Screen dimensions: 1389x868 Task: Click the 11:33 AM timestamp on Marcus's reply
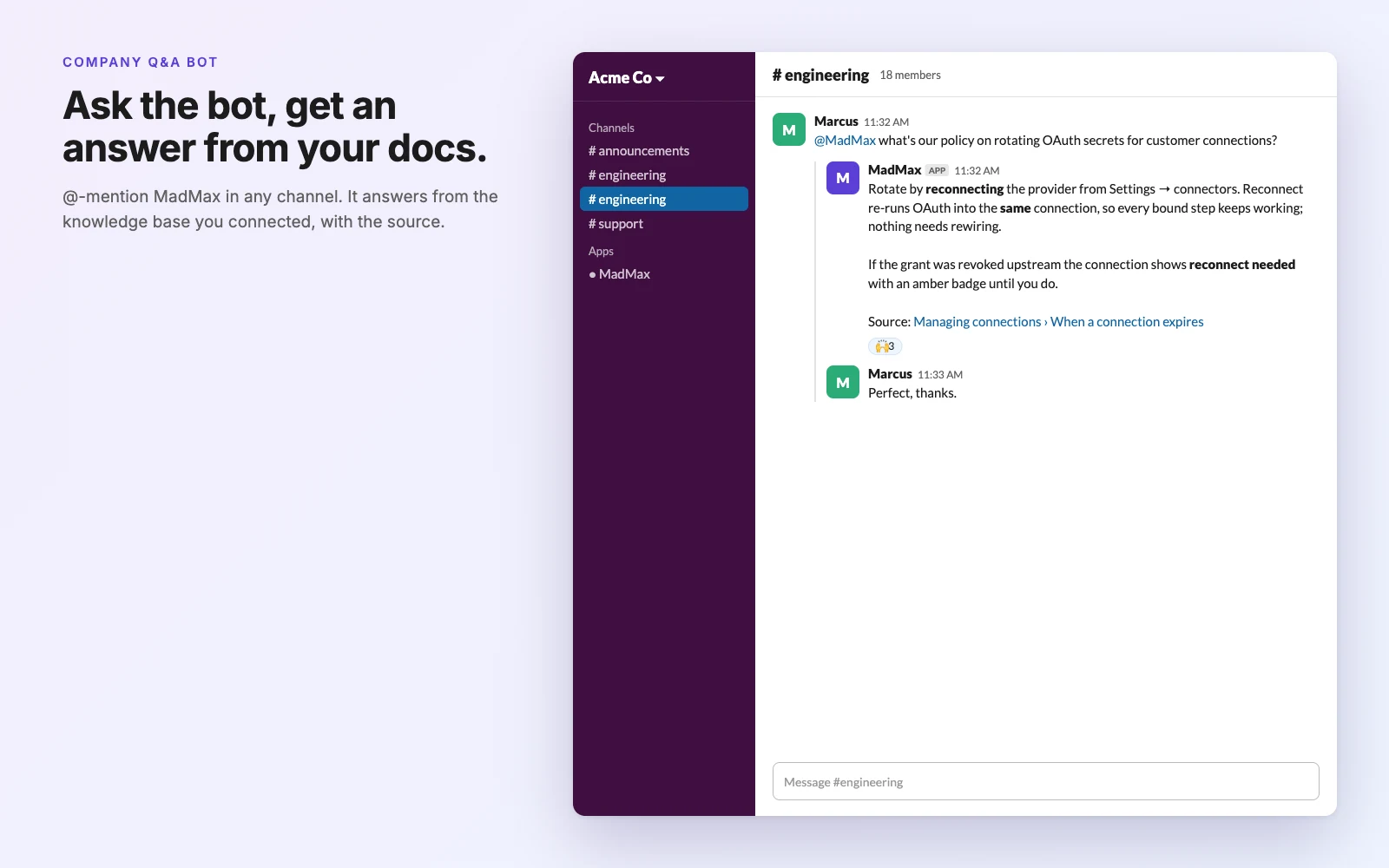tap(940, 375)
